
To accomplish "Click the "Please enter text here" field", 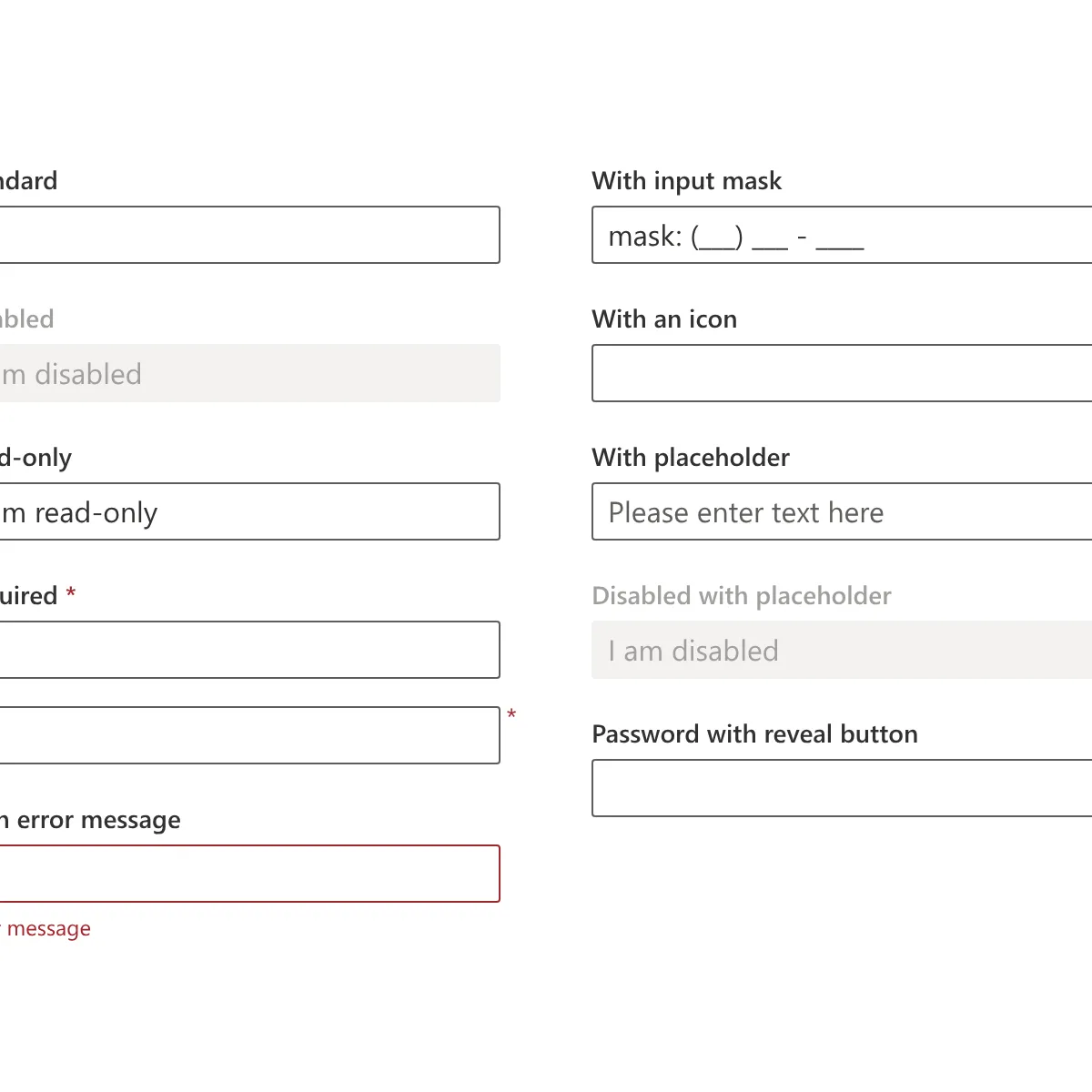I will pos(842,511).
